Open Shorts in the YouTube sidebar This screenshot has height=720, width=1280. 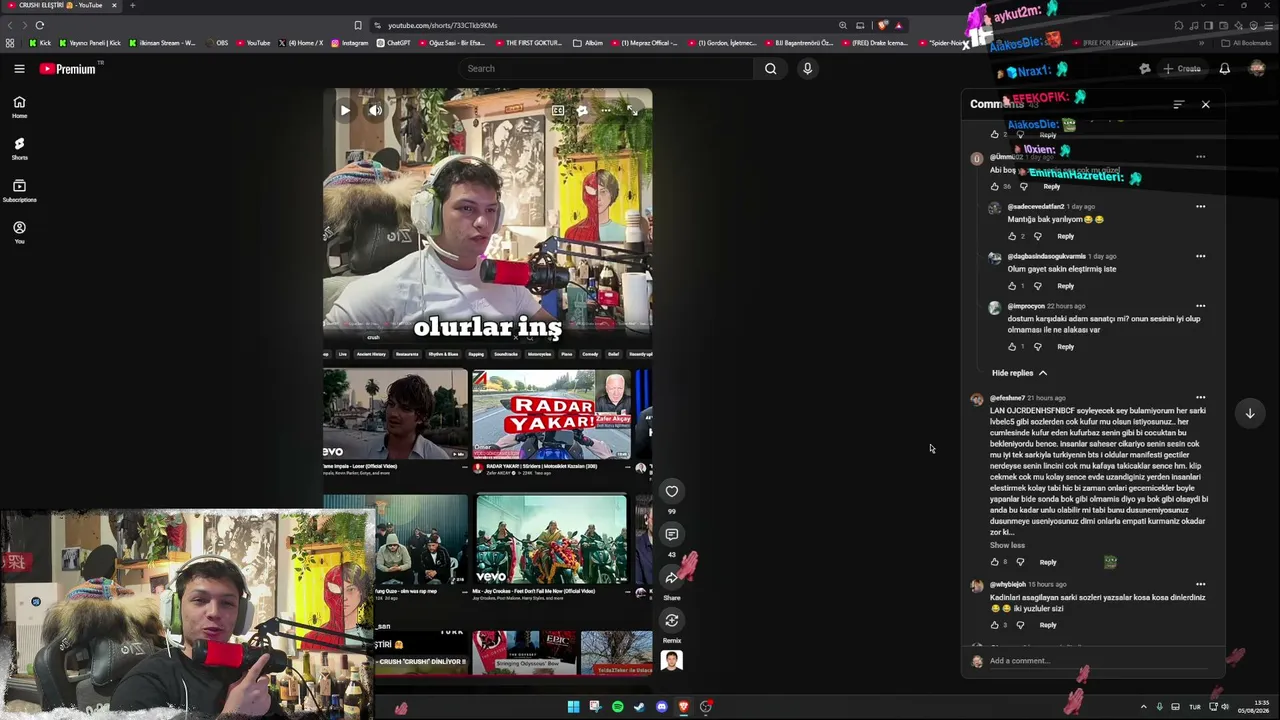pos(19,149)
